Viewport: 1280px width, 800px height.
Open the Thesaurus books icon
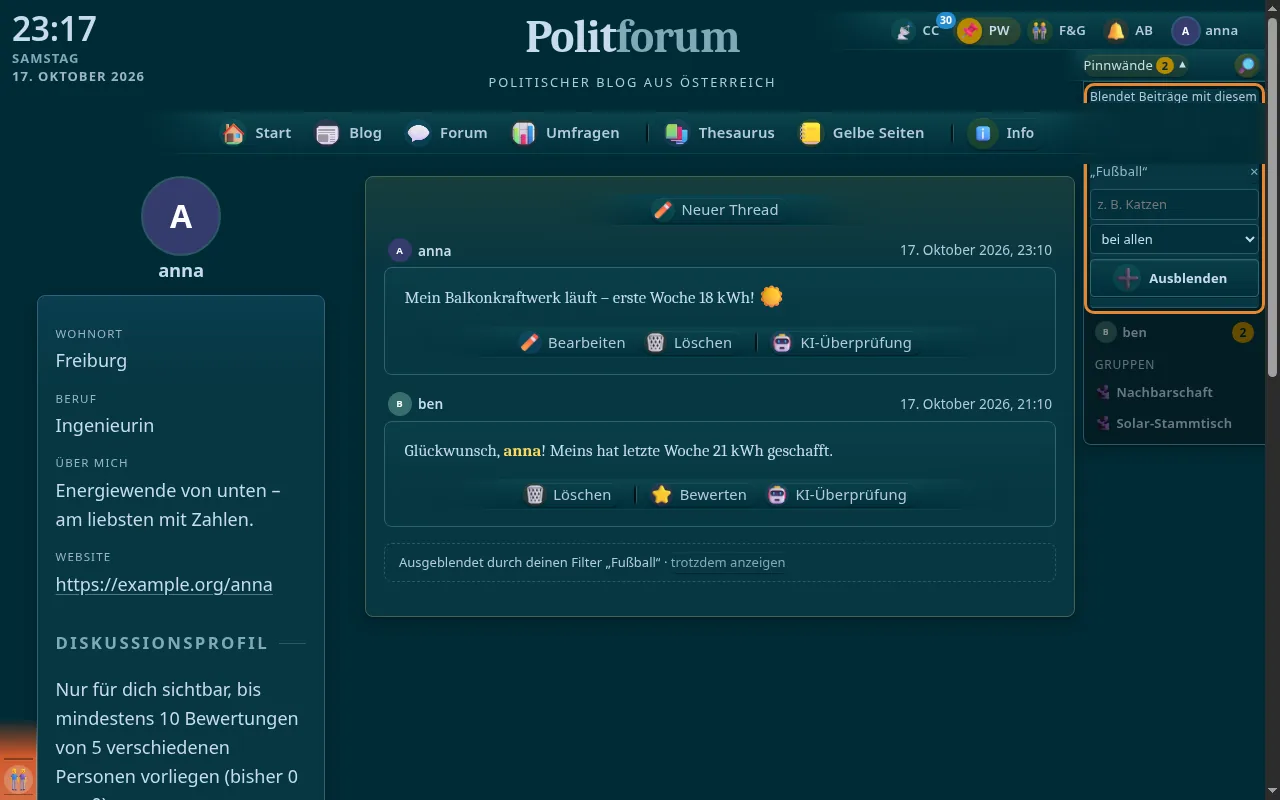tap(677, 133)
